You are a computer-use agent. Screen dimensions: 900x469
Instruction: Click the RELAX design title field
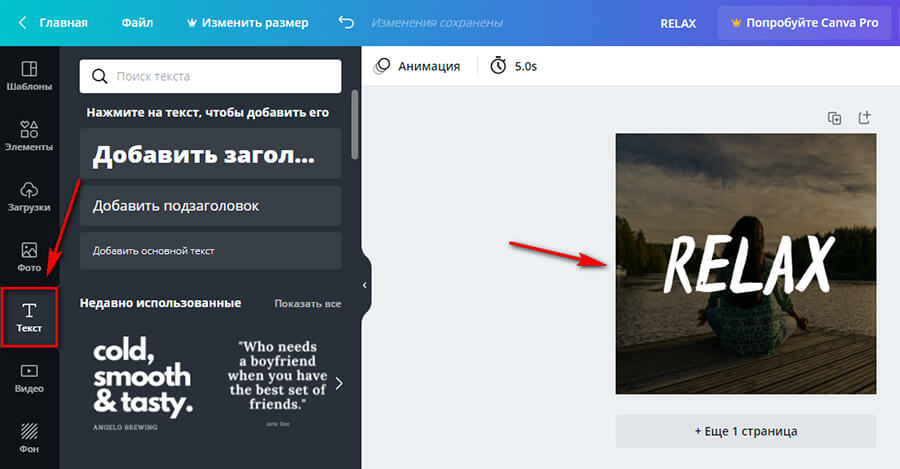[678, 23]
